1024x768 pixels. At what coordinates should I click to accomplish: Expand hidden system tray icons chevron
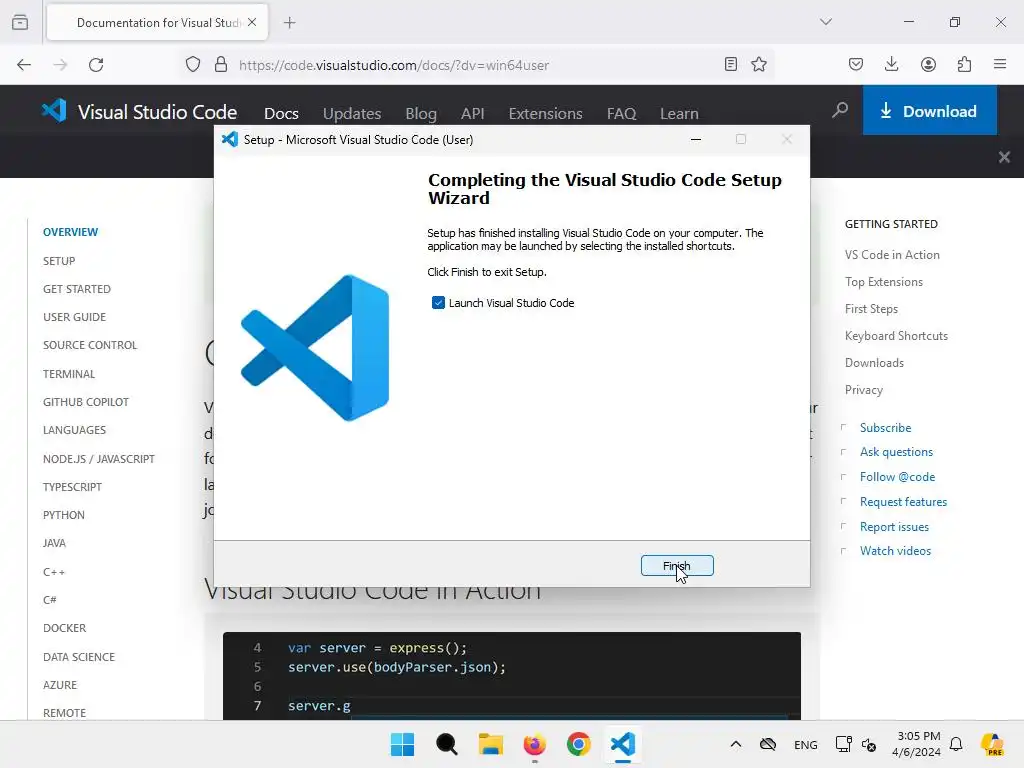tap(736, 744)
